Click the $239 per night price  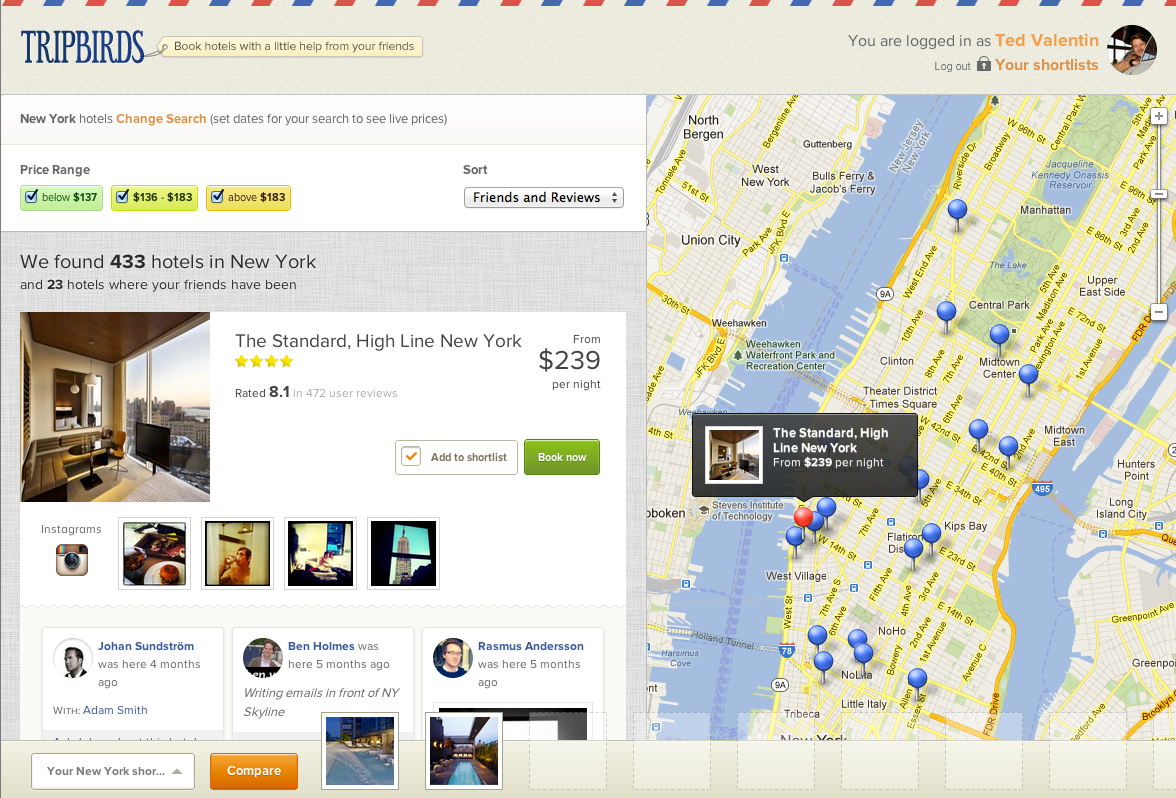(x=569, y=361)
